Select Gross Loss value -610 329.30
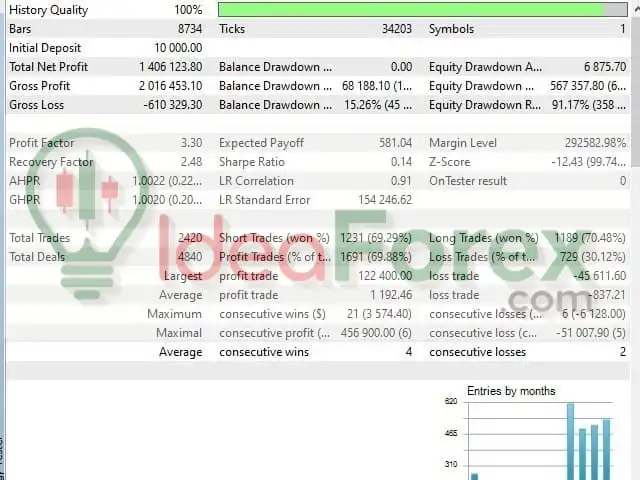 pos(173,105)
